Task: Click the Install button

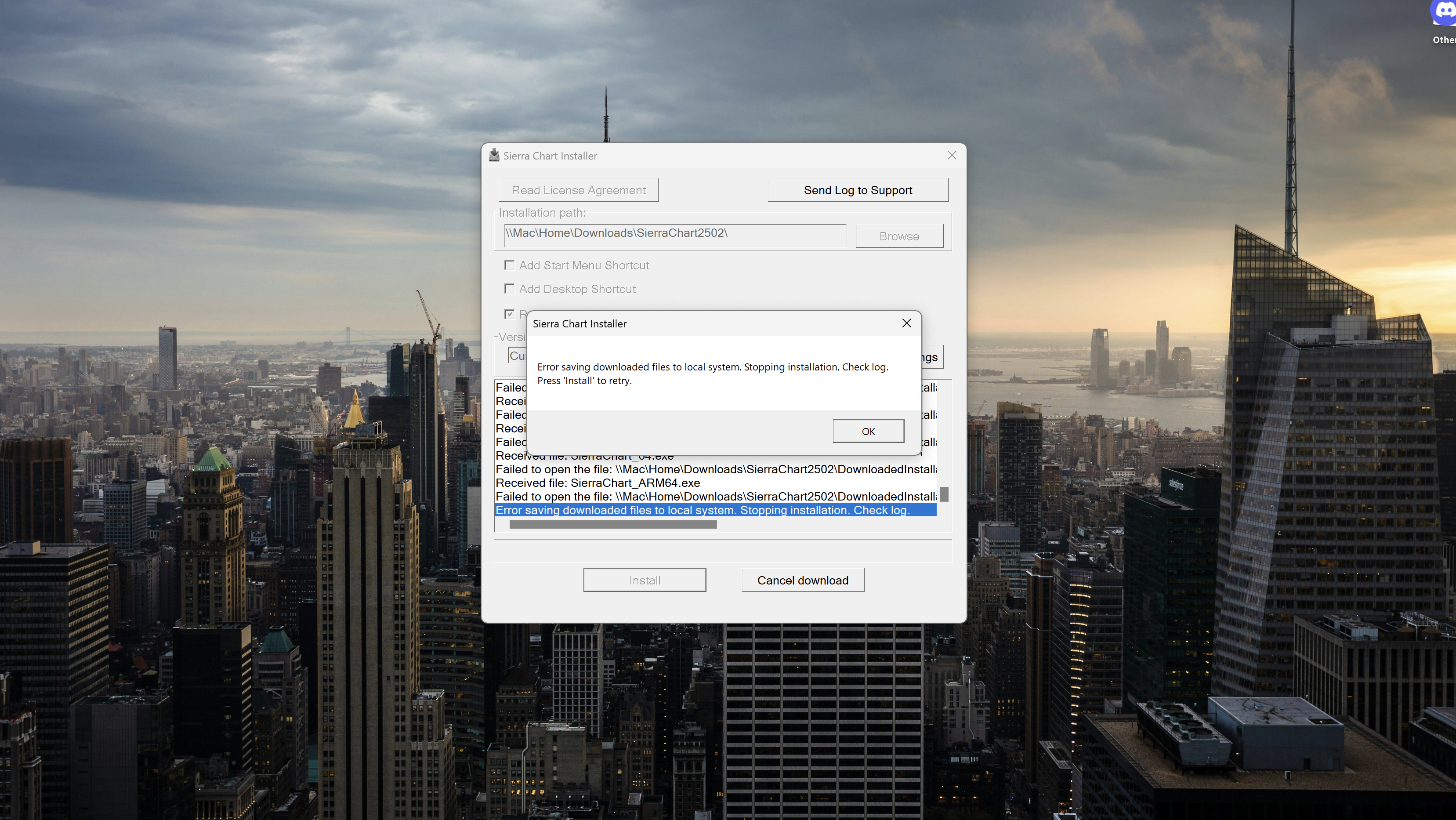Action: point(645,580)
